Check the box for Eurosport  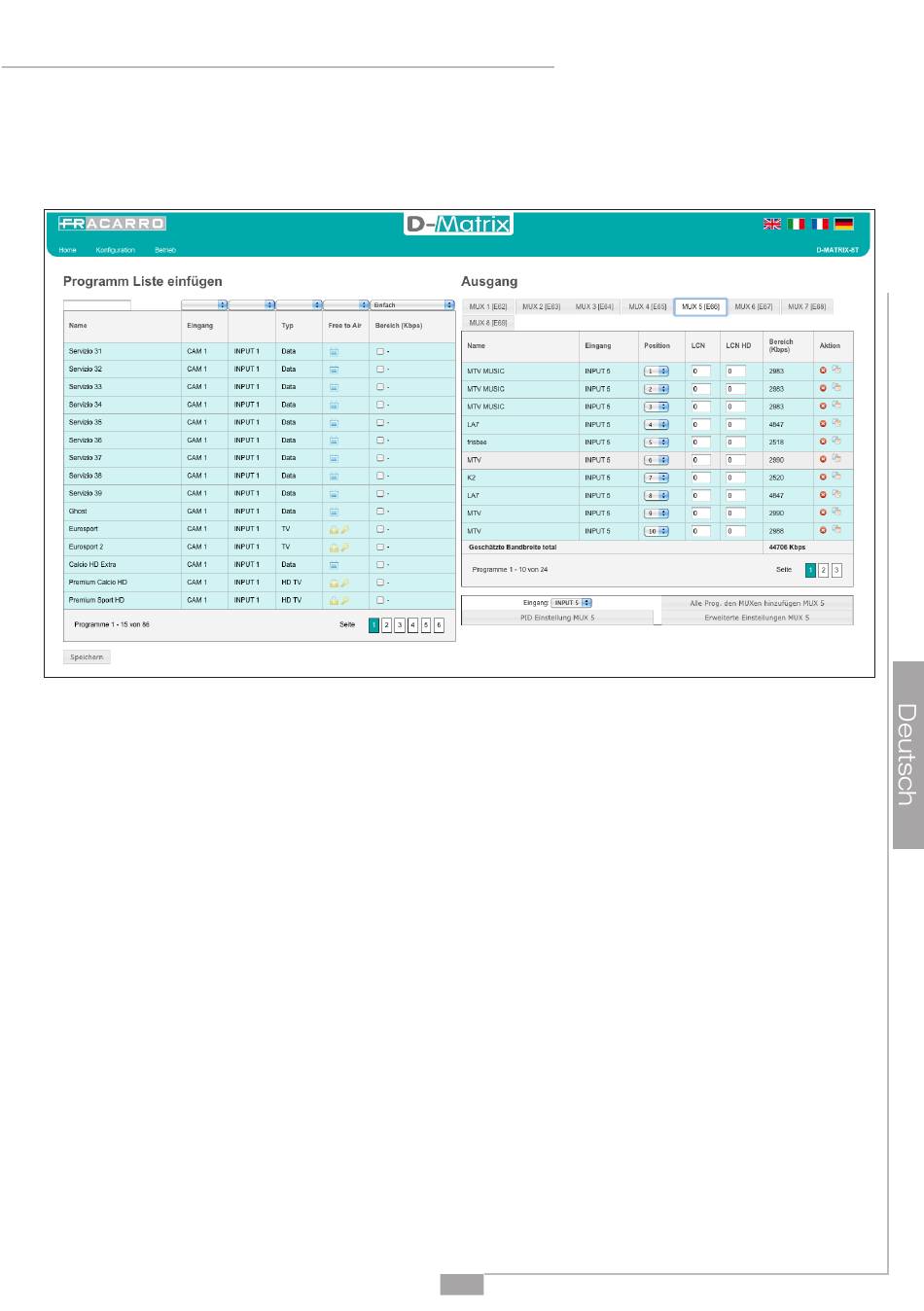[x=380, y=529]
